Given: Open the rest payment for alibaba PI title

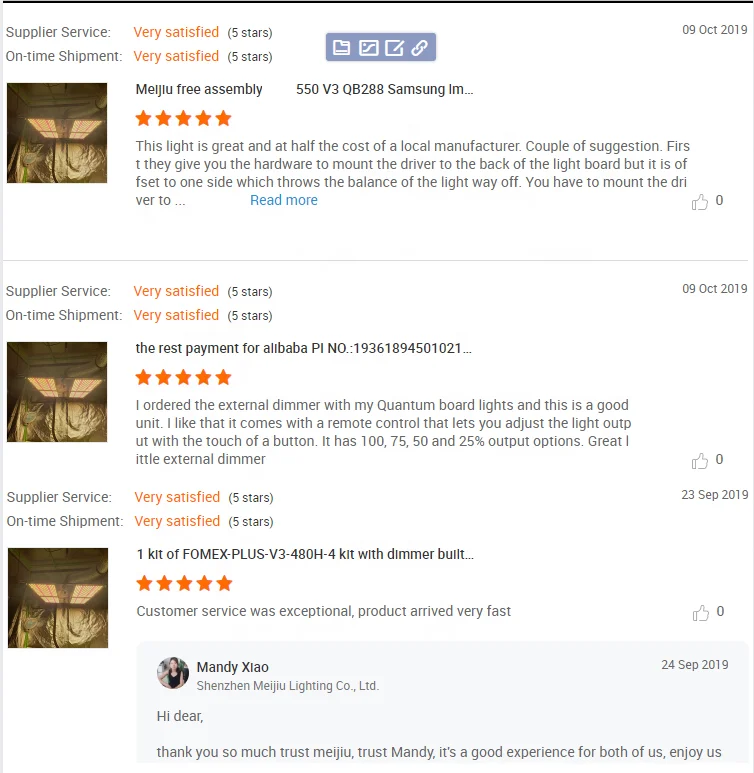Looking at the screenshot, I should [303, 348].
